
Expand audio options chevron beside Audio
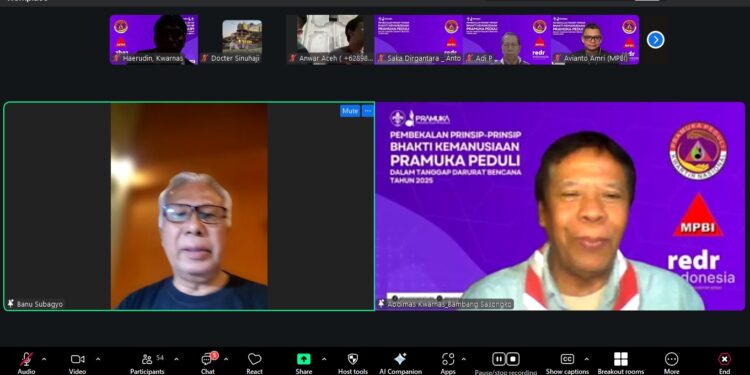click(x=44, y=359)
